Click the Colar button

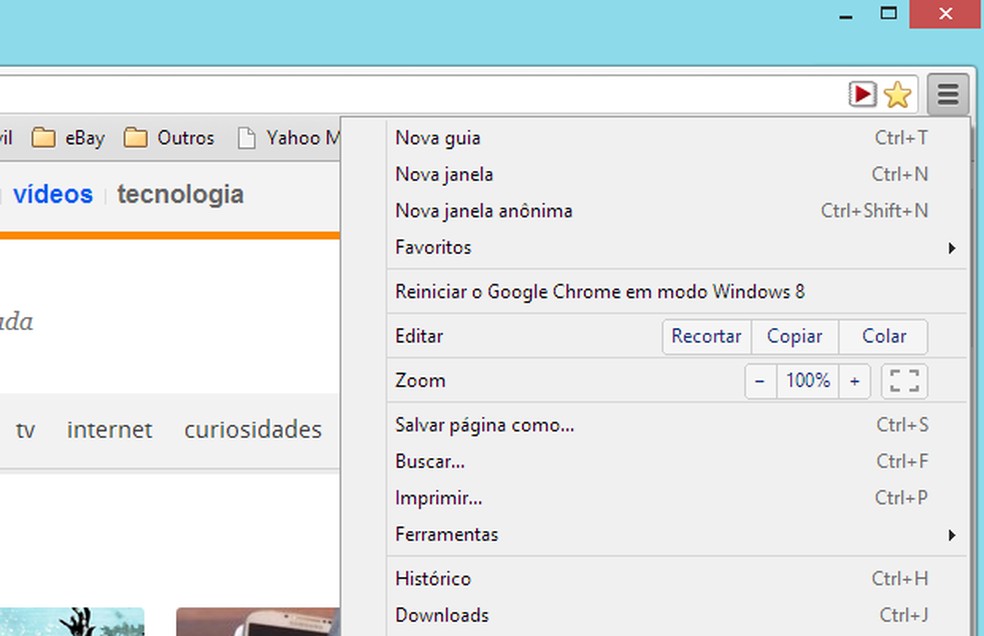(884, 337)
